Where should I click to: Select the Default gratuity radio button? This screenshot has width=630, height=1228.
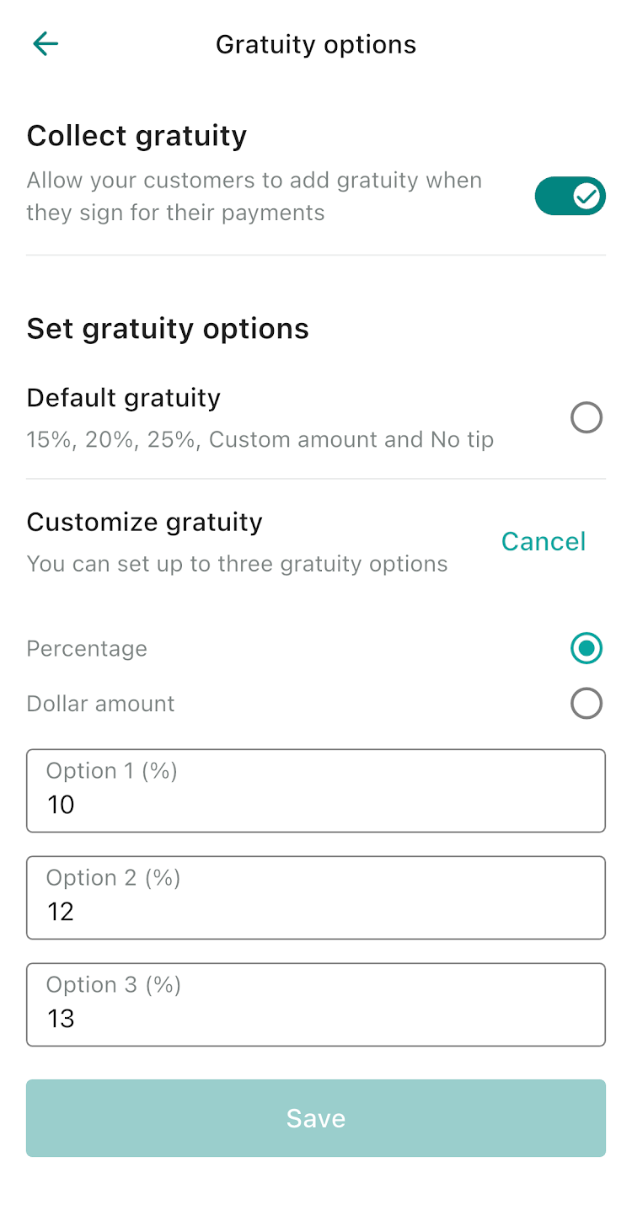pos(586,418)
